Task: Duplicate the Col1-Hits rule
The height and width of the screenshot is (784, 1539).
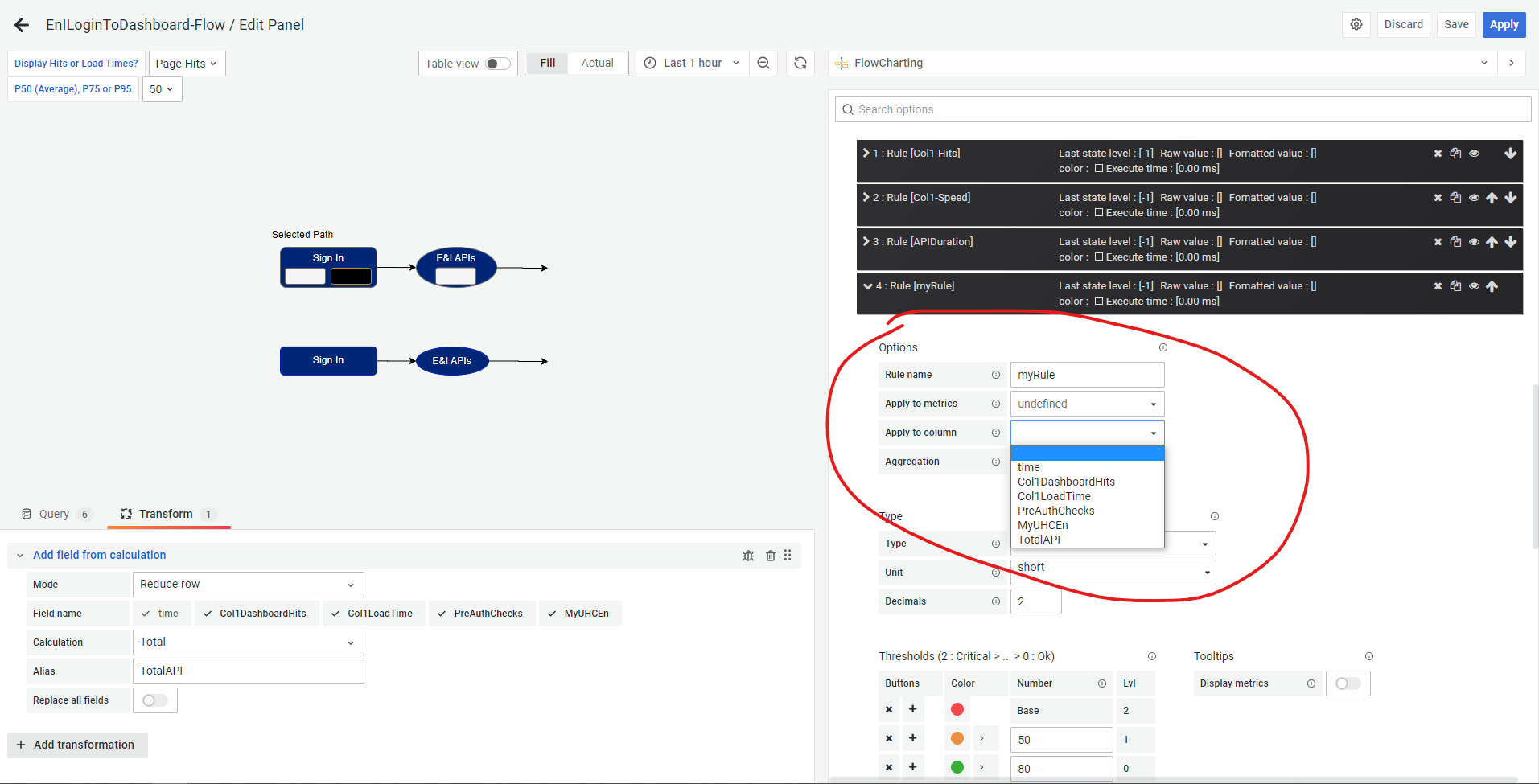Action: [1455, 153]
